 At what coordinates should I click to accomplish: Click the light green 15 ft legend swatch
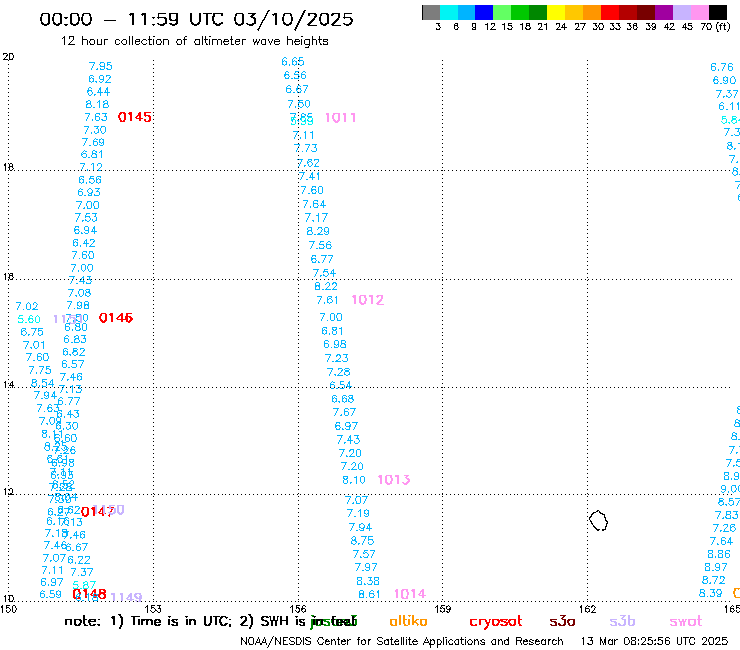coord(502,12)
